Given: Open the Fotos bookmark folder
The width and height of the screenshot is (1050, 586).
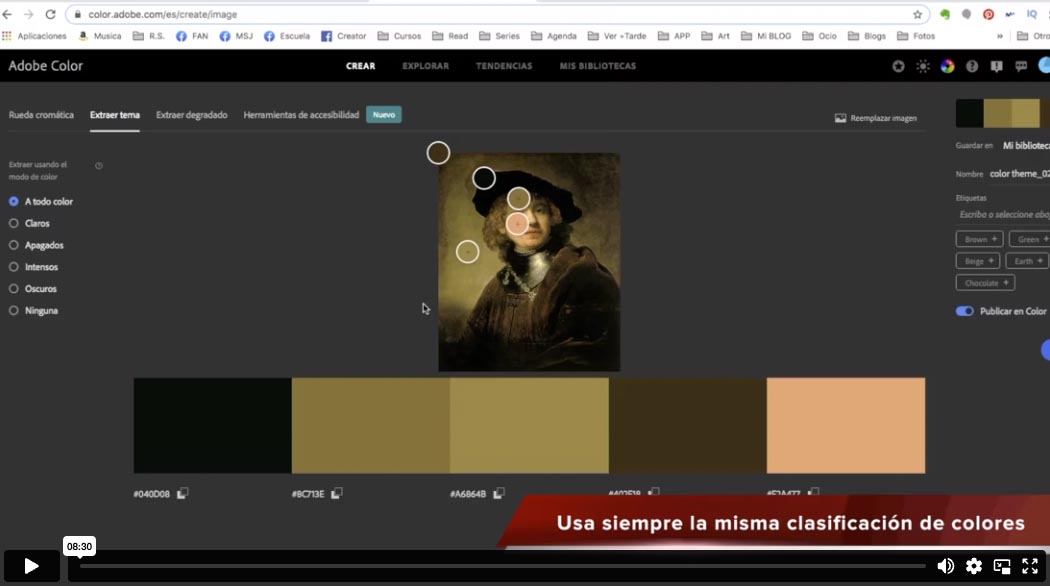Looking at the screenshot, I should click(916, 36).
